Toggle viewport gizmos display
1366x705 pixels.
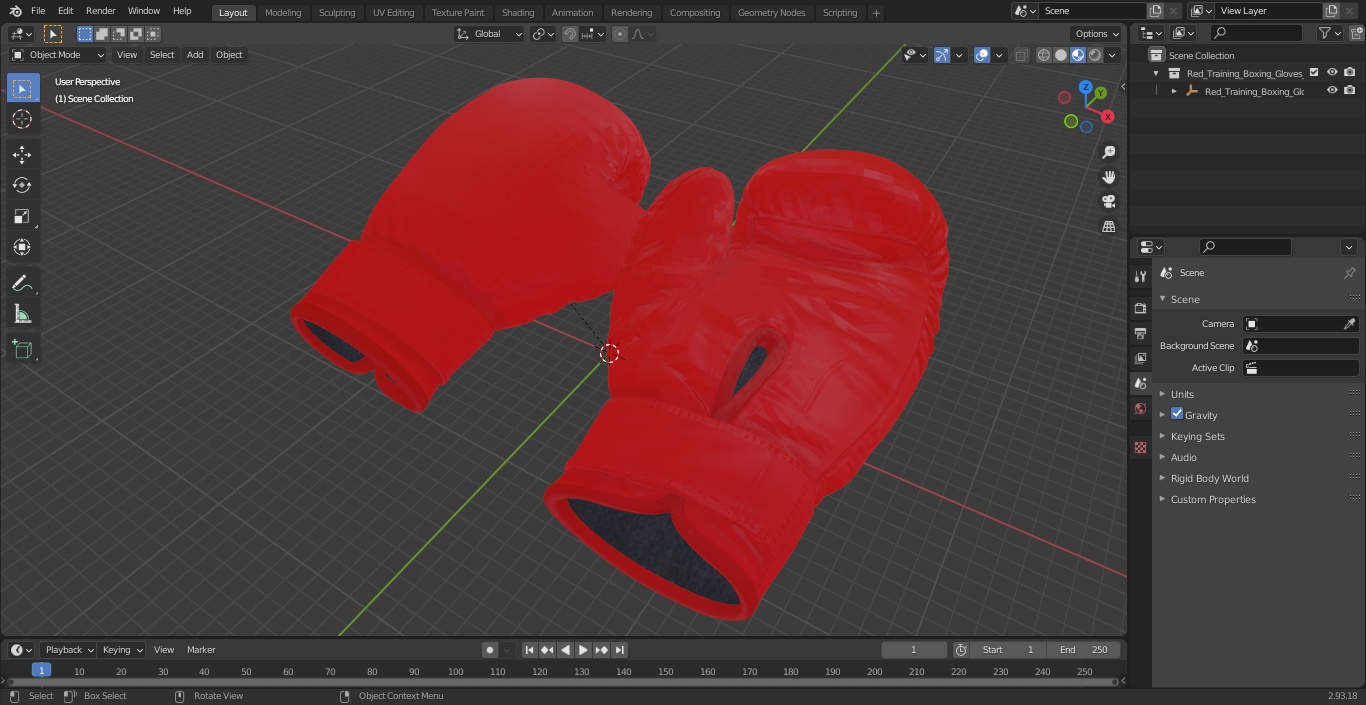942,55
